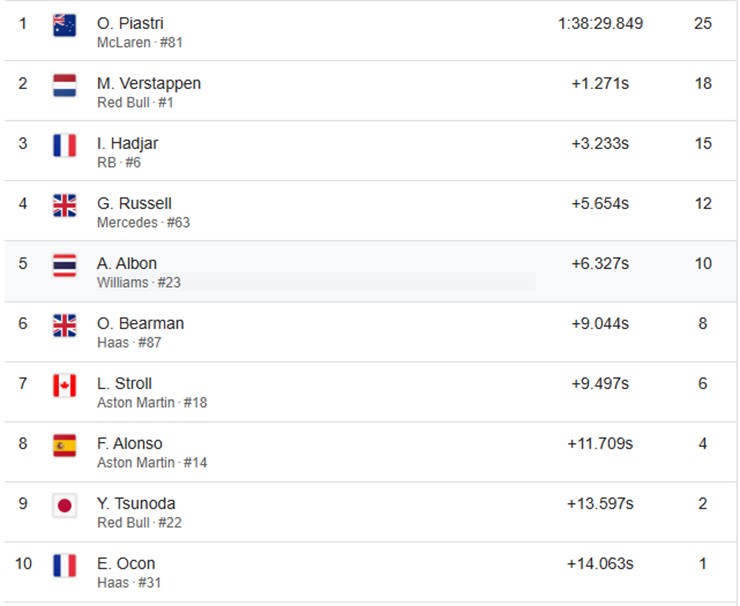740x606 pixels.
Task: Click the 25 points value for Piastri
Action: [x=703, y=23]
